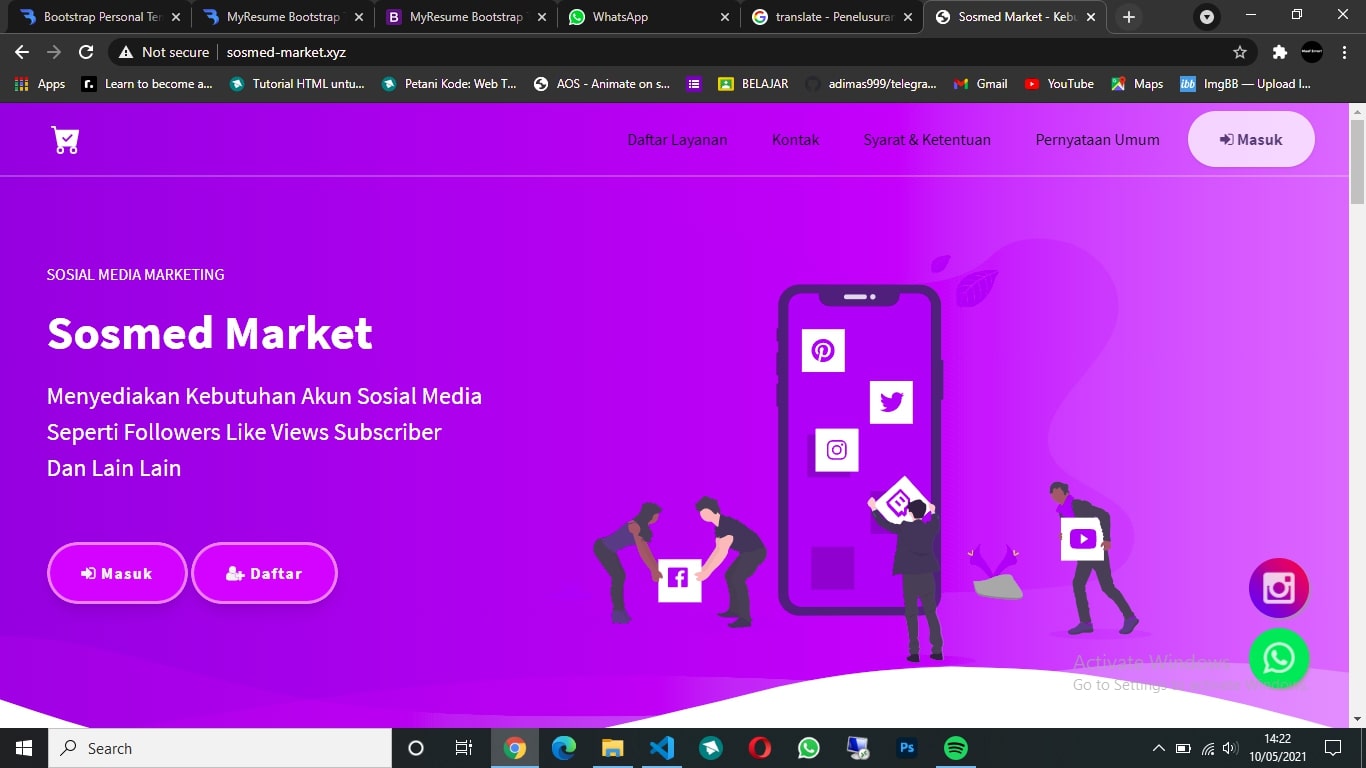
Task: Open Spotify from the taskbar
Action: tap(955, 748)
